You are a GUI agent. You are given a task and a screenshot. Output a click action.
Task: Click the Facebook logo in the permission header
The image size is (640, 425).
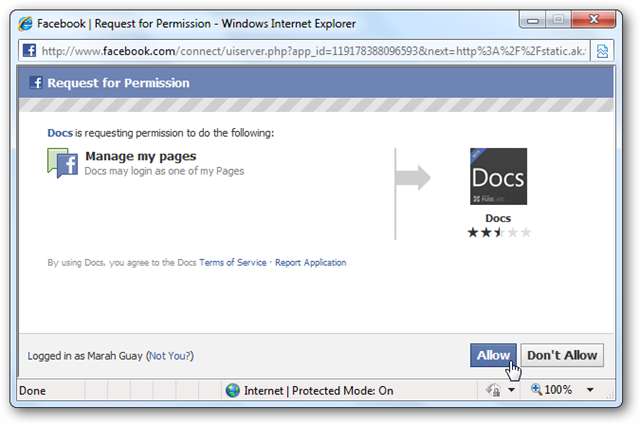(x=36, y=83)
